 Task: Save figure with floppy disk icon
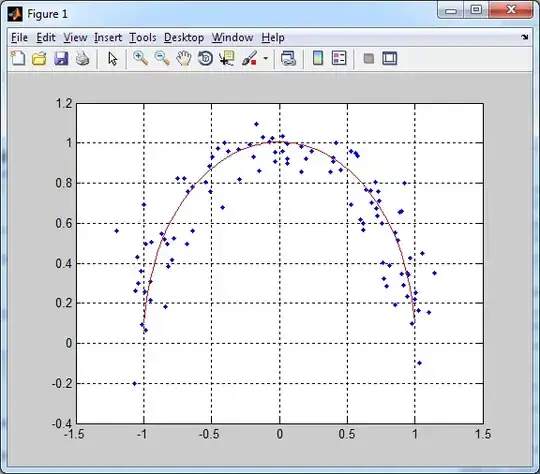coord(61,58)
